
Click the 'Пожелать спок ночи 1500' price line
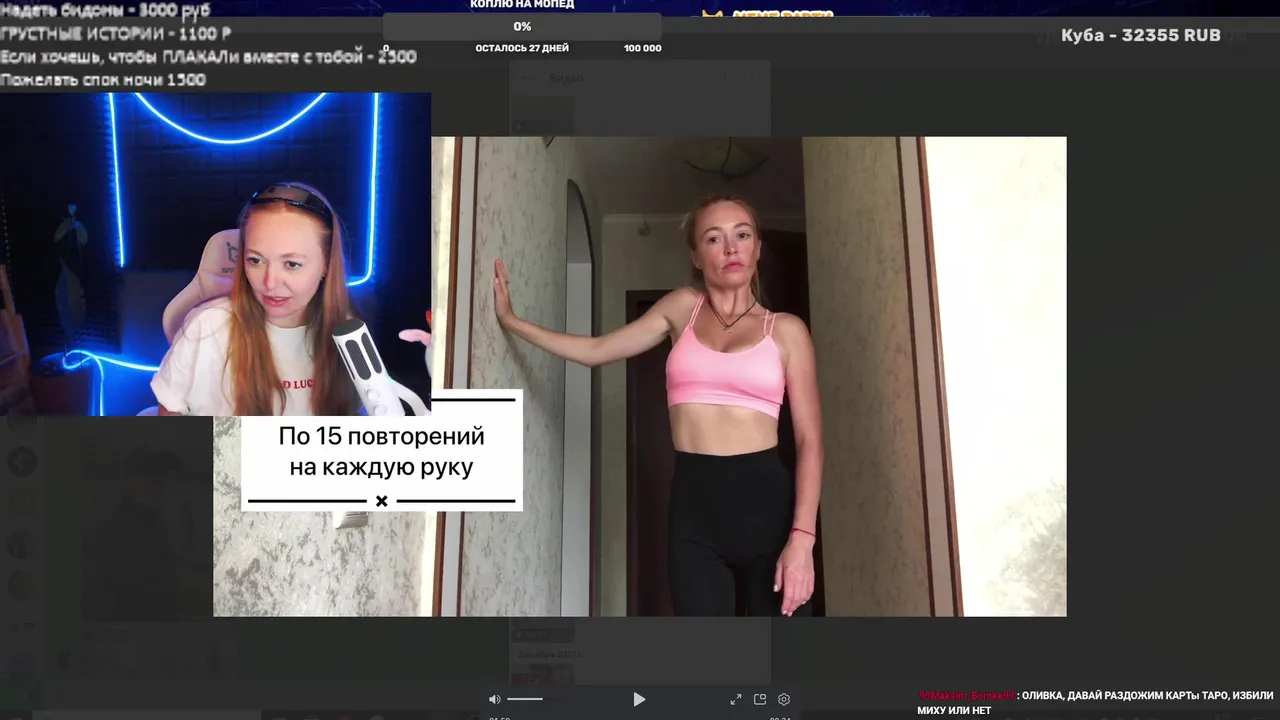point(103,79)
